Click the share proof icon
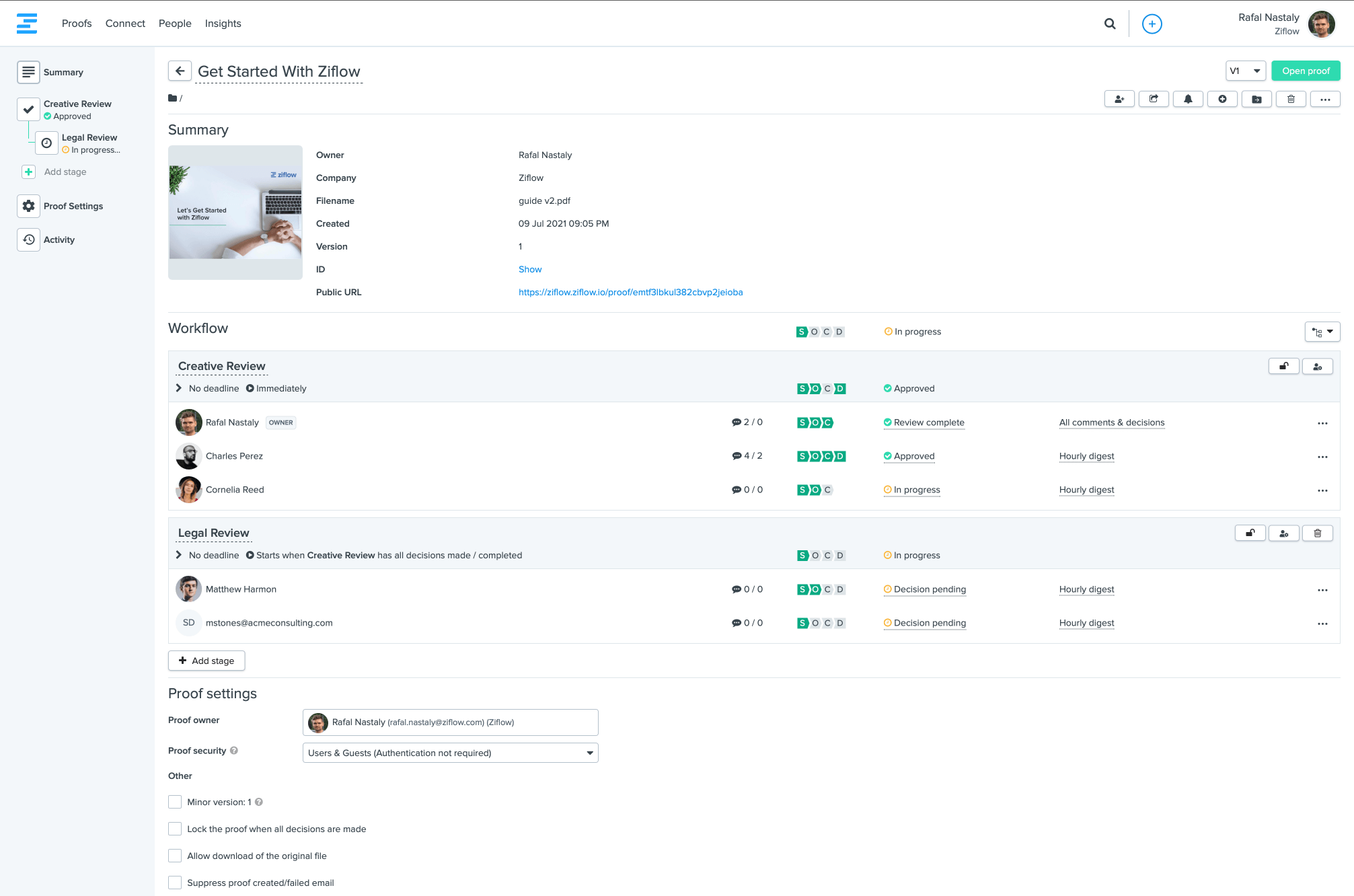1354x896 pixels. click(x=1154, y=99)
